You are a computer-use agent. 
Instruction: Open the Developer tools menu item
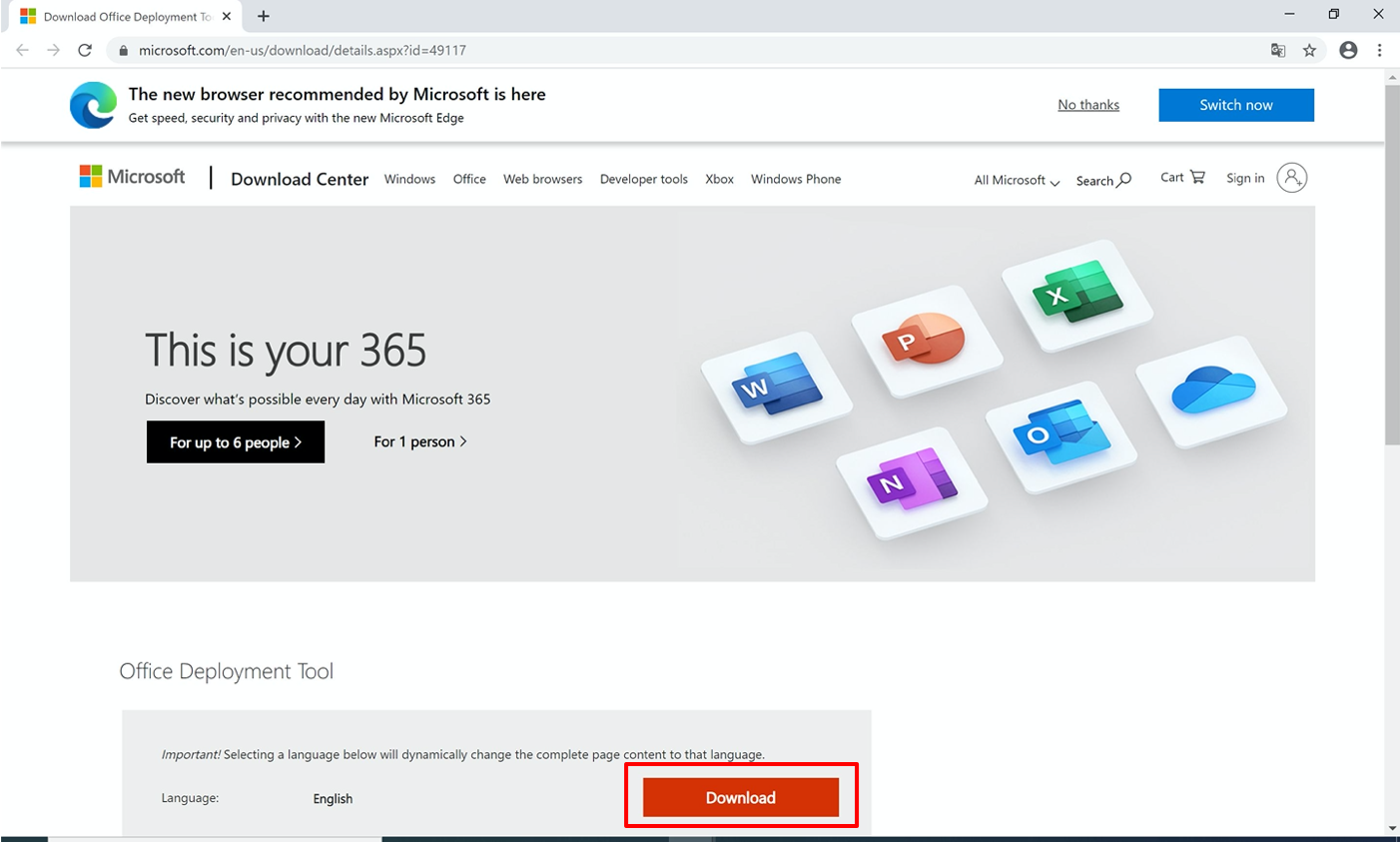(x=643, y=179)
